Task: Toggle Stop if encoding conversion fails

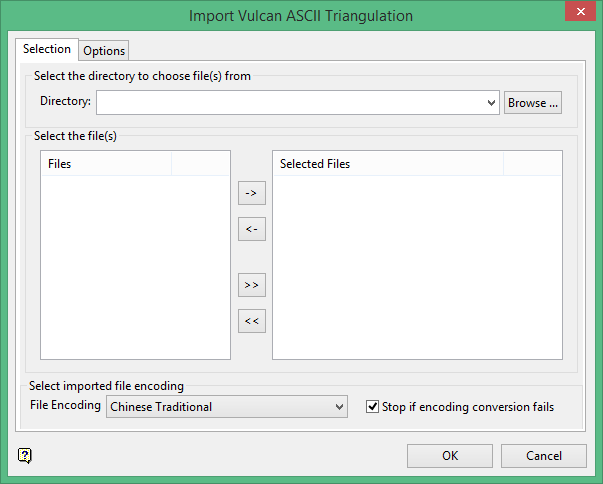Action: 373,407
